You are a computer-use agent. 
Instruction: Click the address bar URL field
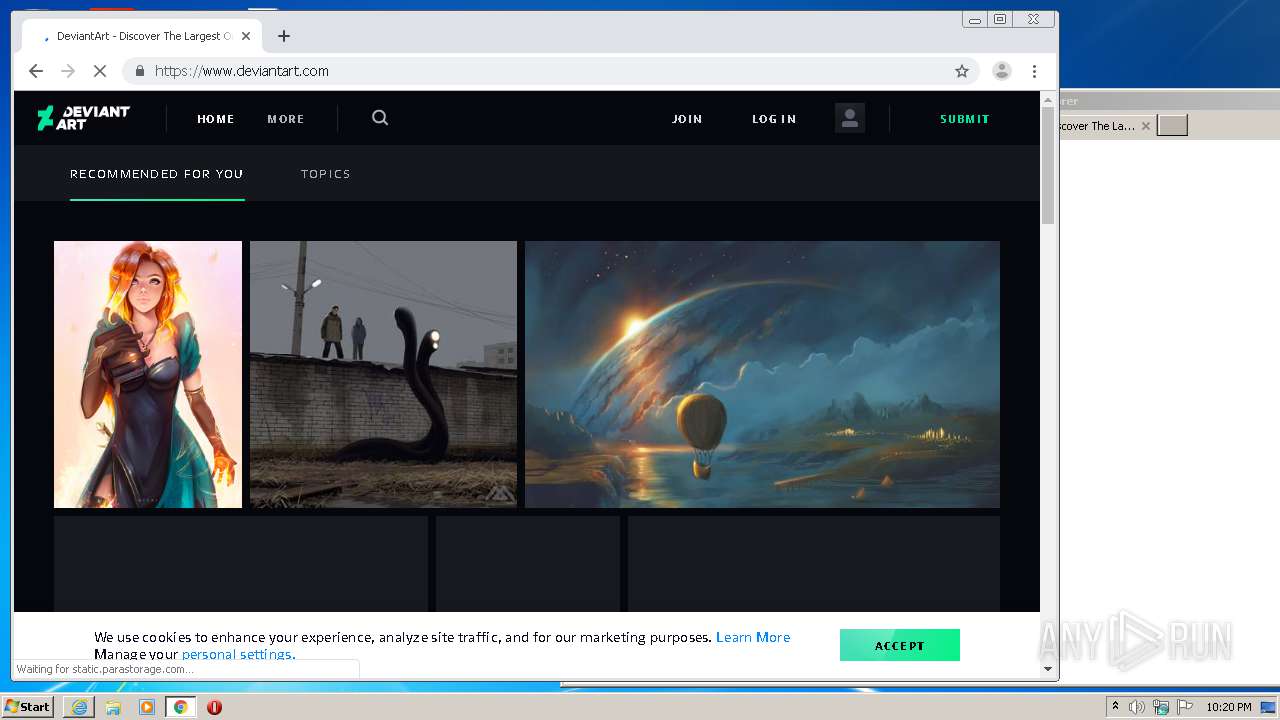(550, 71)
